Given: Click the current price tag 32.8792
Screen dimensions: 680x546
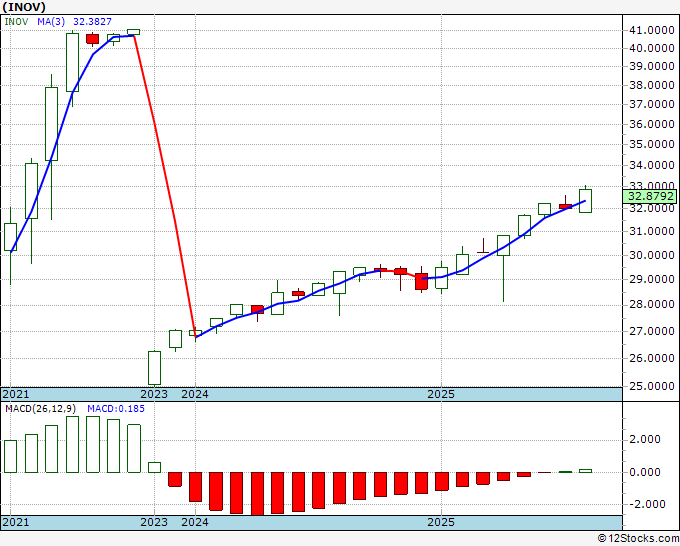Looking at the screenshot, I should coord(651,196).
